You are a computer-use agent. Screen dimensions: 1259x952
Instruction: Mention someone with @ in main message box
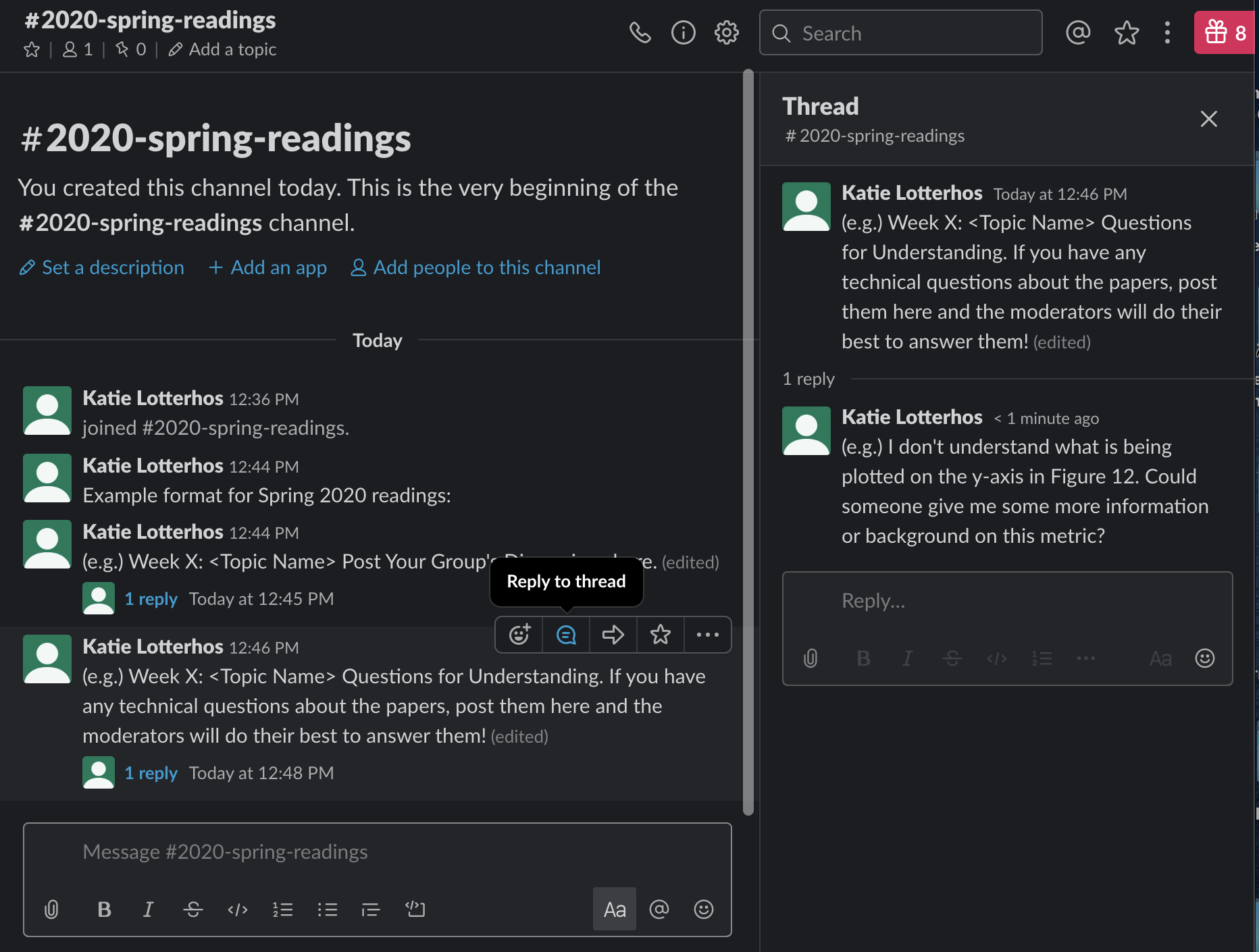click(x=659, y=909)
